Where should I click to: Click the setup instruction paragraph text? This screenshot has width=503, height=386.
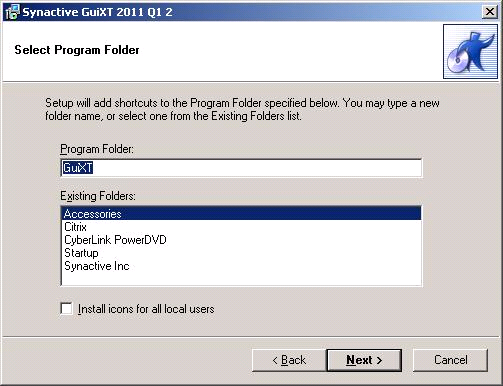pos(242,109)
